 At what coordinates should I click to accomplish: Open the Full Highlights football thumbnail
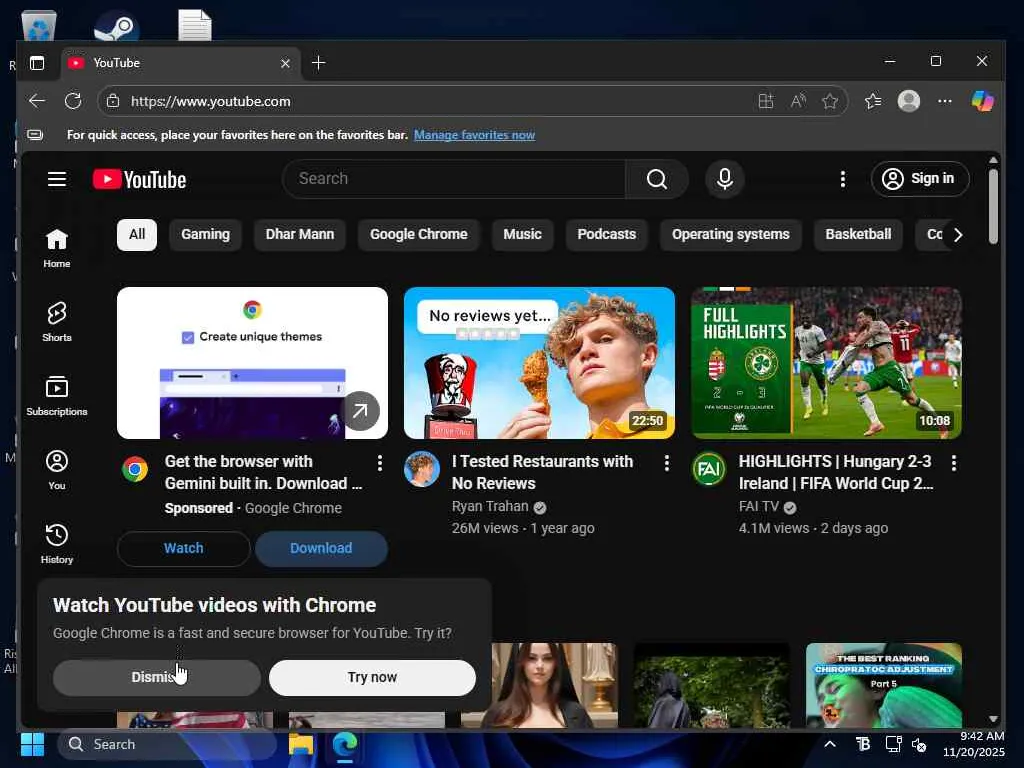click(x=827, y=363)
